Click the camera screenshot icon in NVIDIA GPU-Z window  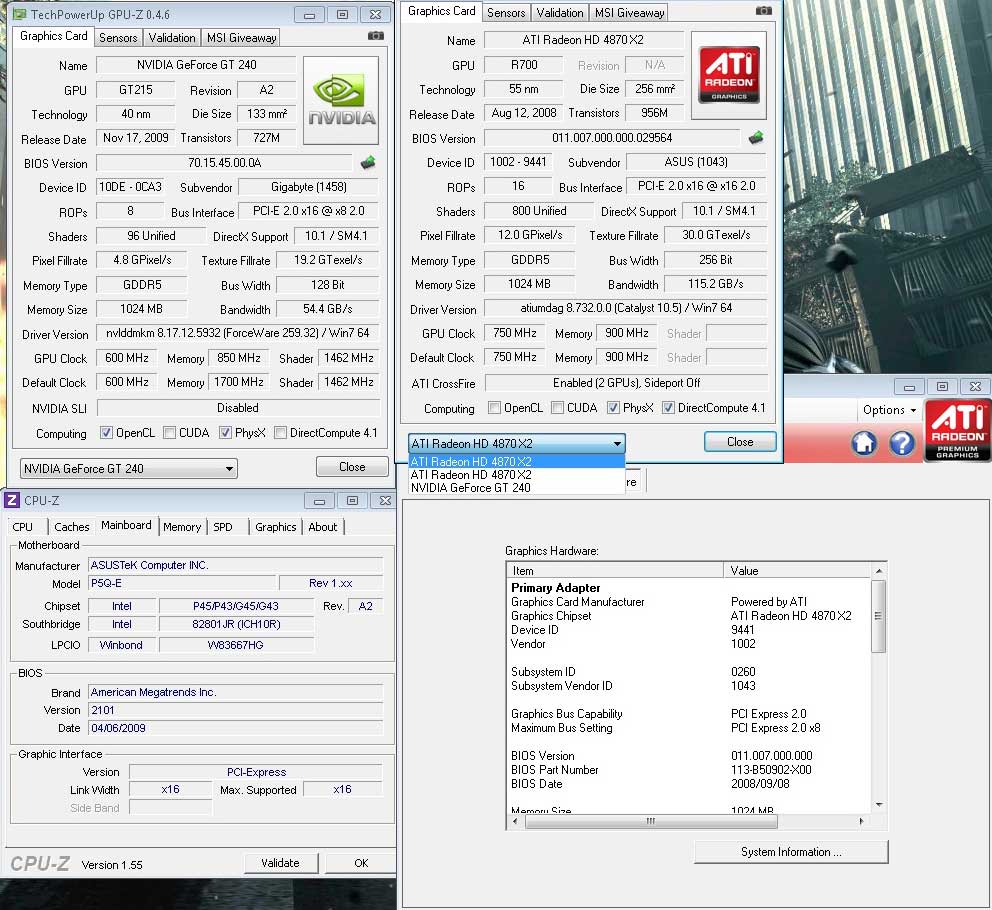point(376,36)
